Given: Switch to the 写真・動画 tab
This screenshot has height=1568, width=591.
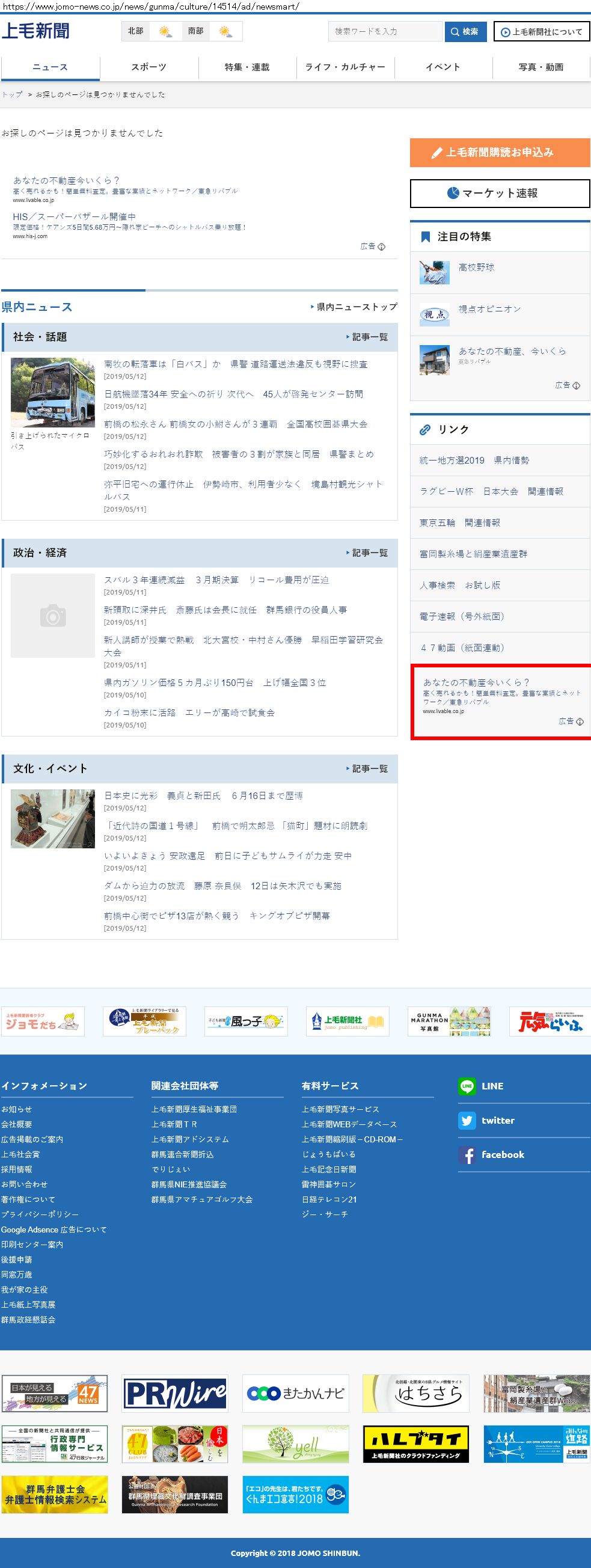Looking at the screenshot, I should (540, 67).
